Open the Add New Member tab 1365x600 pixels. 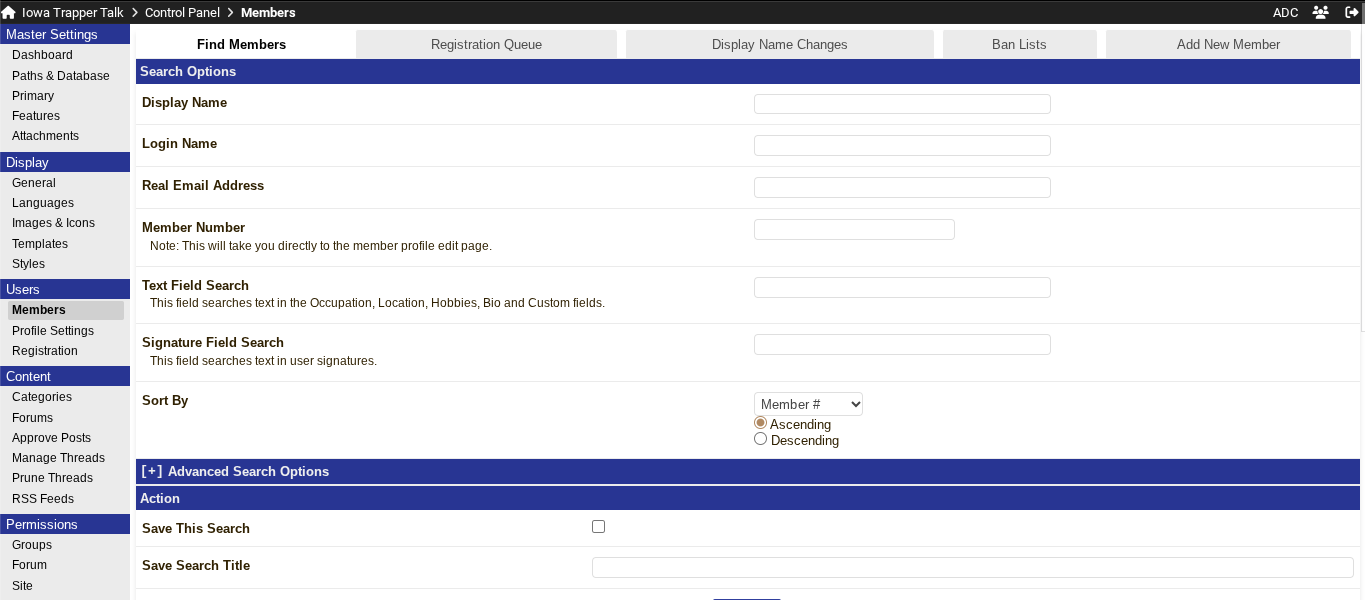coord(1228,44)
